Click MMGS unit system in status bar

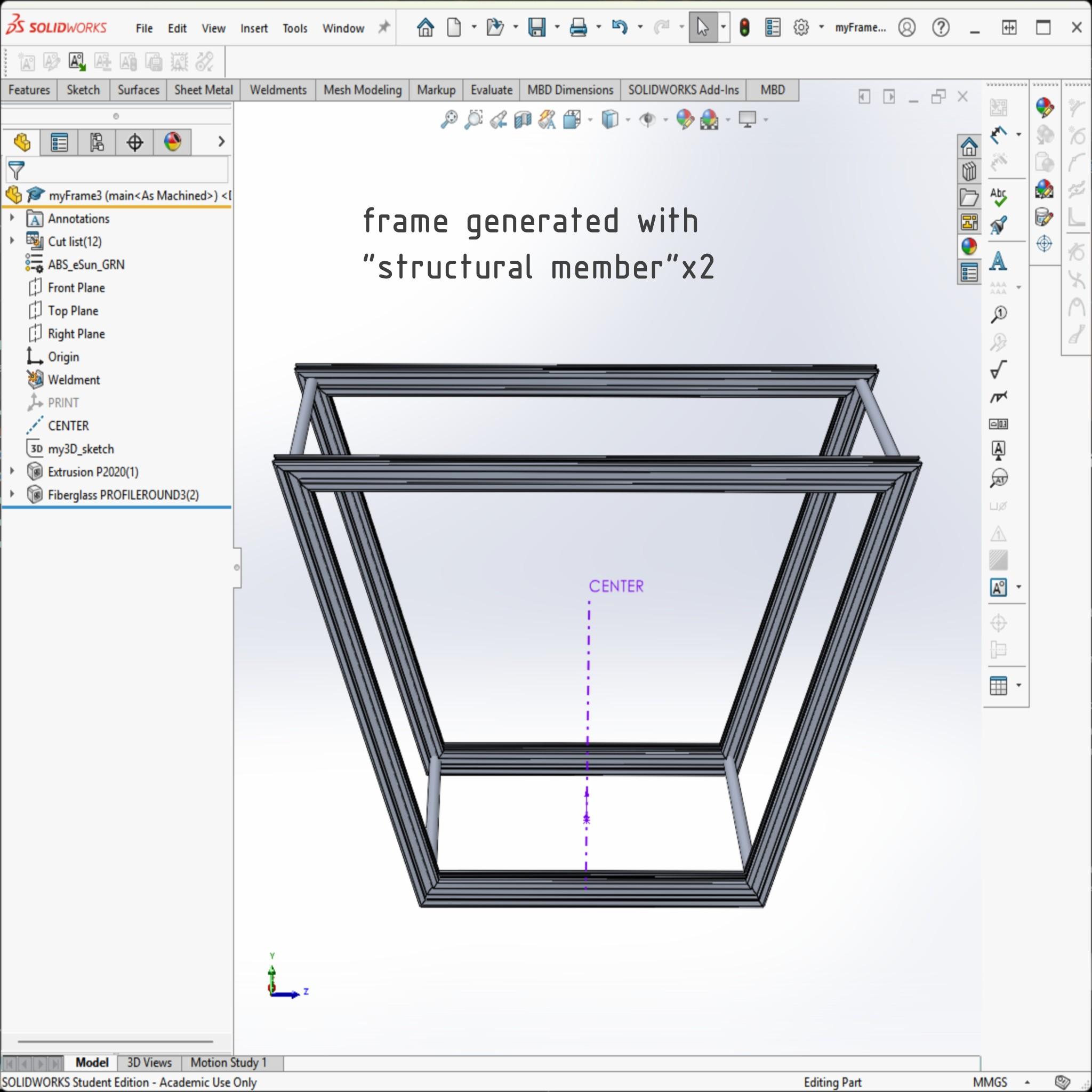click(x=990, y=1082)
